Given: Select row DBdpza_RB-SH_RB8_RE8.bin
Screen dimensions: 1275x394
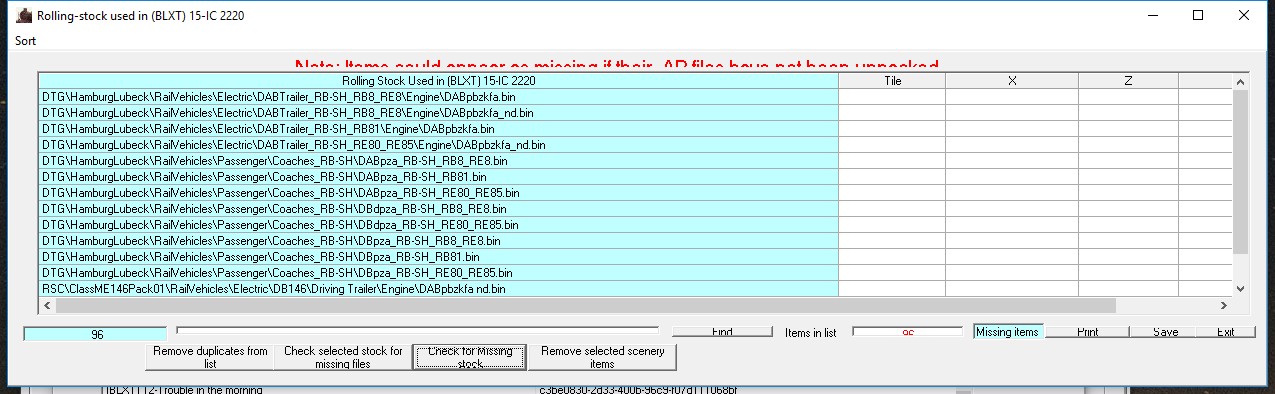Looking at the screenshot, I should [x=439, y=209].
